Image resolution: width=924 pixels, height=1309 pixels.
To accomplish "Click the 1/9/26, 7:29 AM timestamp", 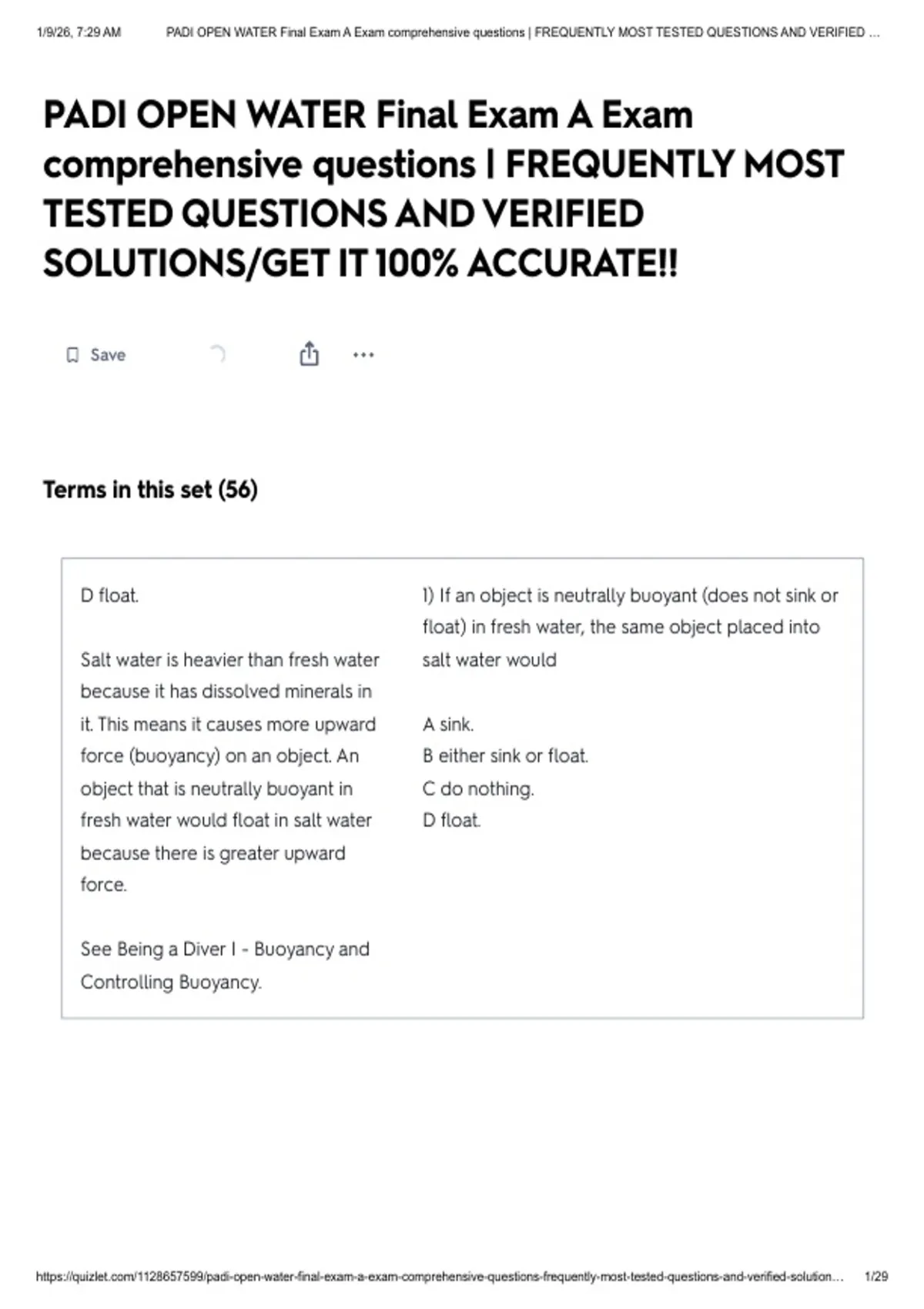I will (79, 32).
